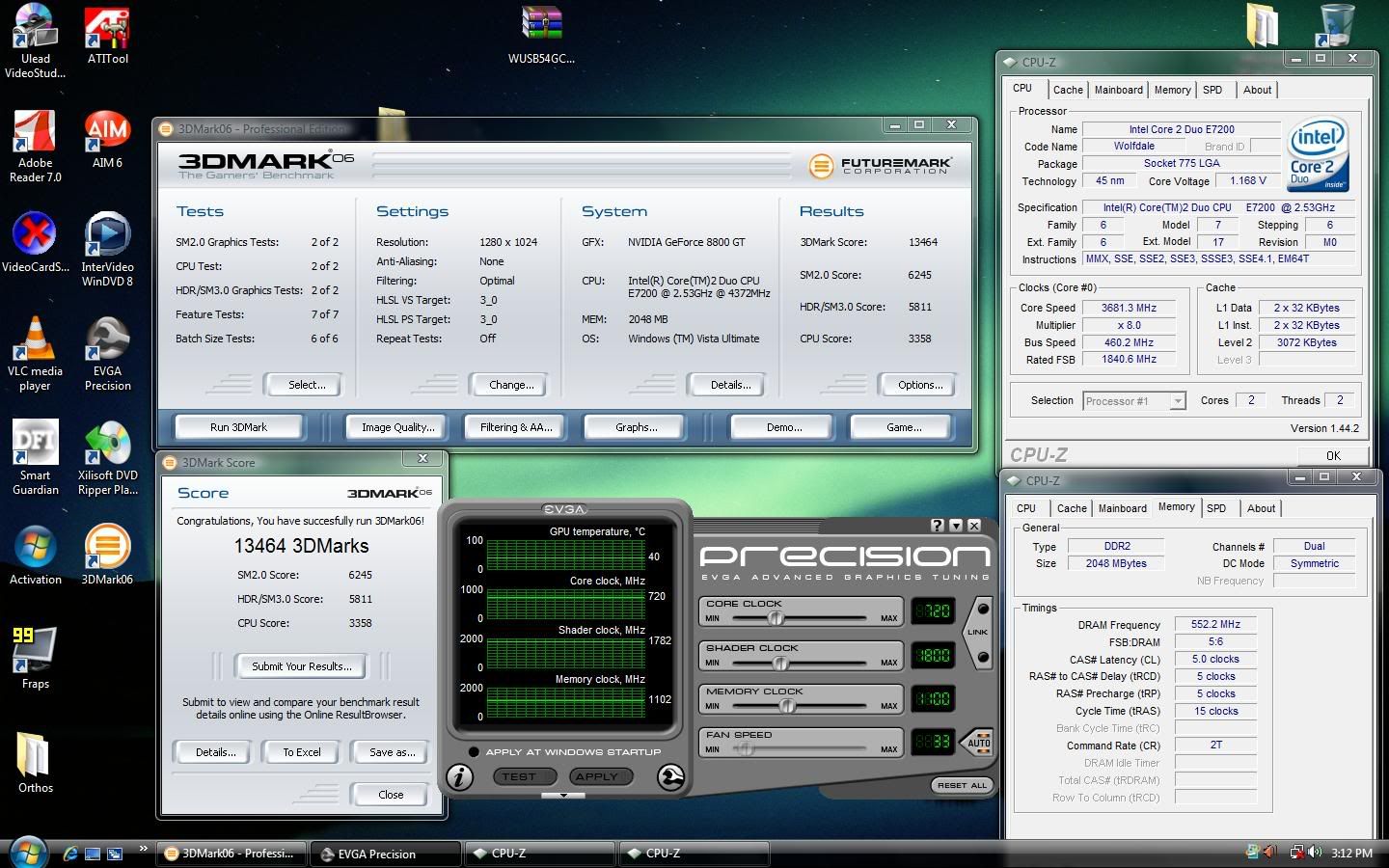Click the Run 3DMark button

(x=238, y=427)
